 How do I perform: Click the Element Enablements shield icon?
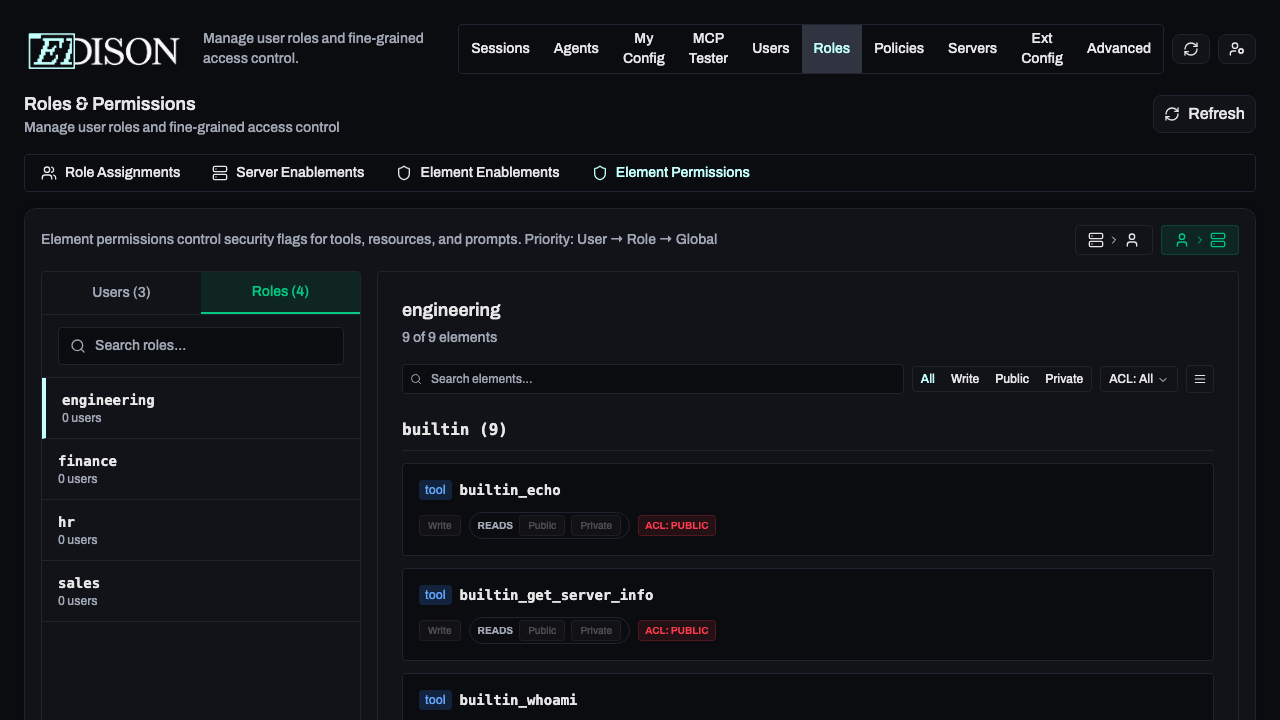(403, 172)
